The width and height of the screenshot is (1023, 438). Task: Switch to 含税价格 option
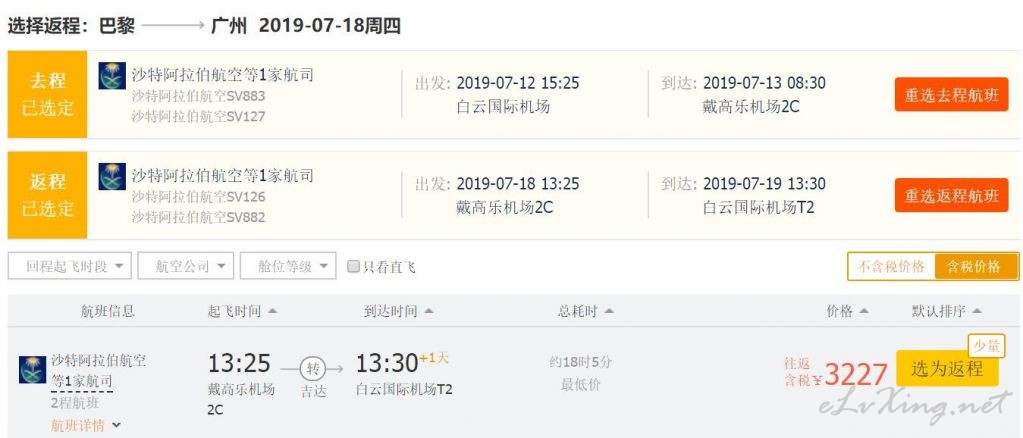(976, 266)
